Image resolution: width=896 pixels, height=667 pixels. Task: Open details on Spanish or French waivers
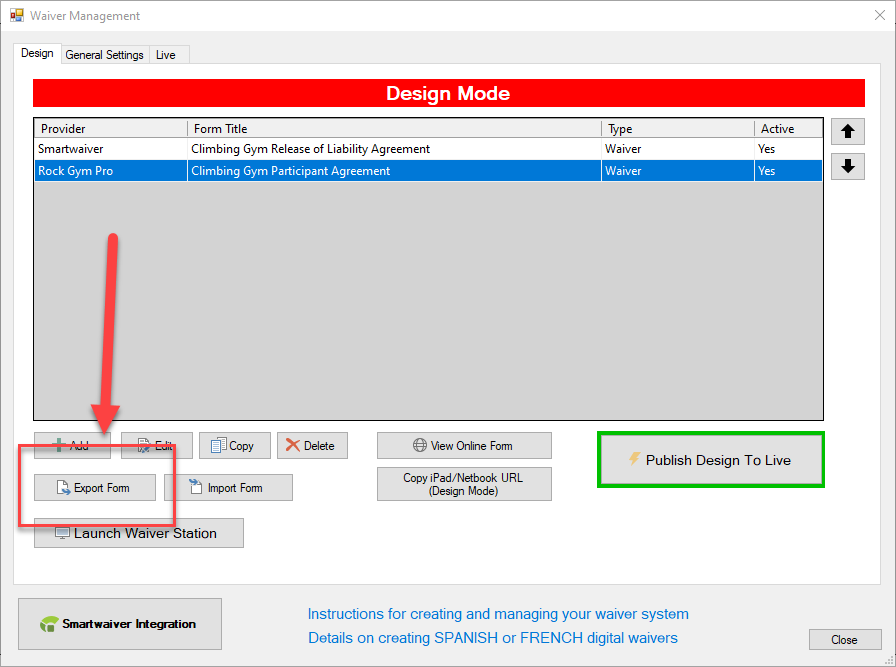point(493,638)
